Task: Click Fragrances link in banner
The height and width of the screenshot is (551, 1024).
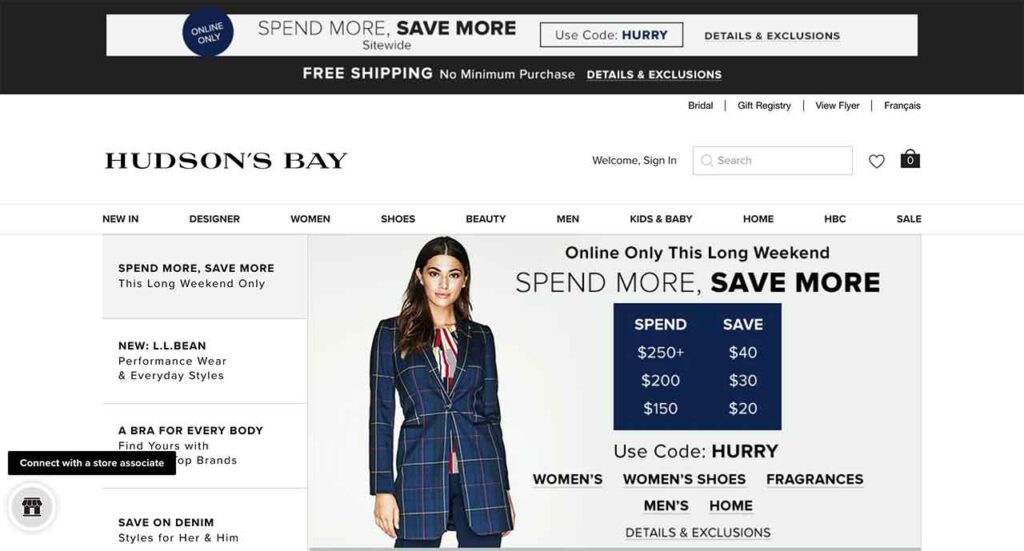Action: click(x=814, y=479)
